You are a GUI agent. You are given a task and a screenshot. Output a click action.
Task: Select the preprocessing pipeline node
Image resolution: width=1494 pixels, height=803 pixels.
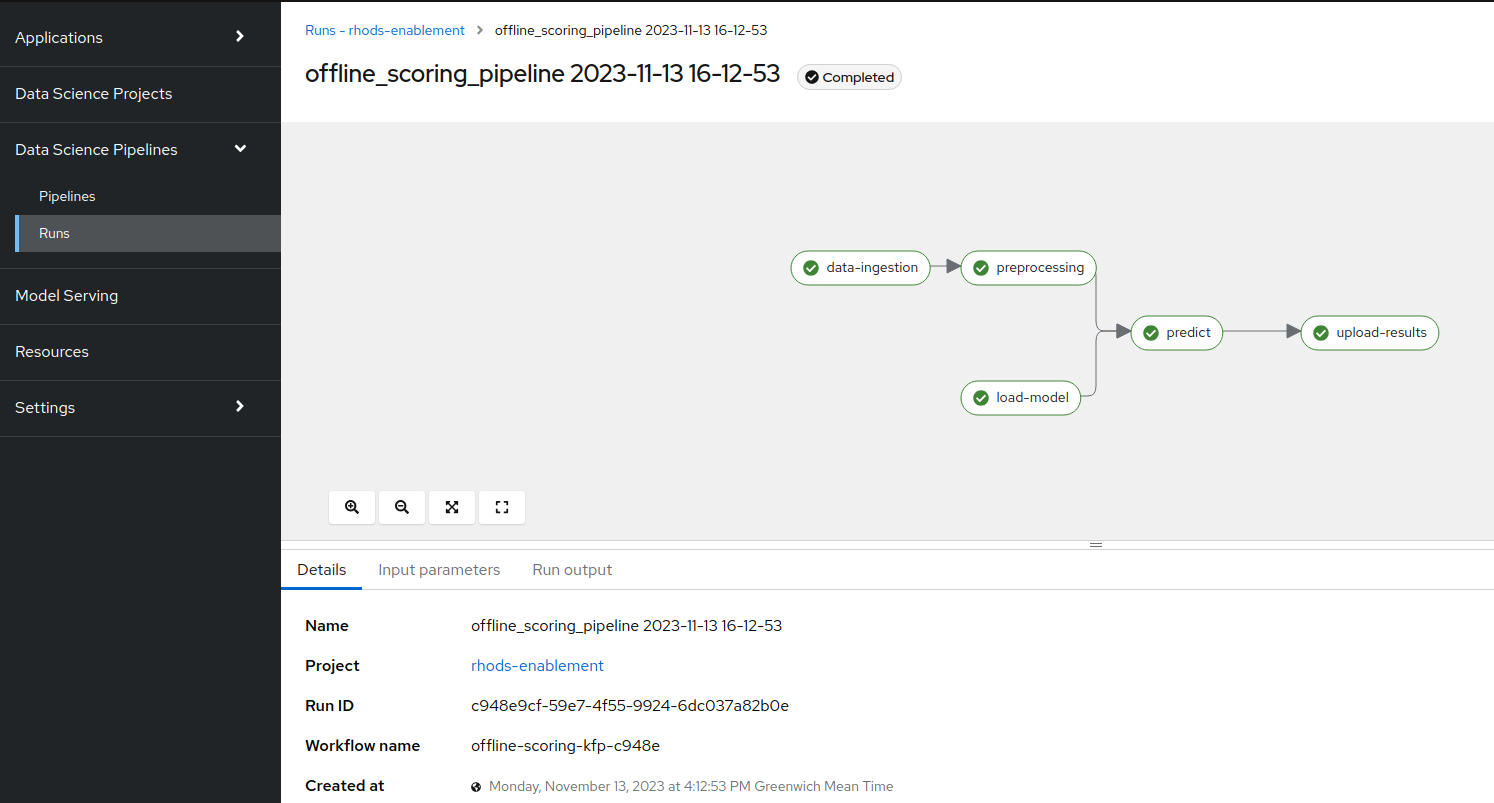click(x=1028, y=268)
